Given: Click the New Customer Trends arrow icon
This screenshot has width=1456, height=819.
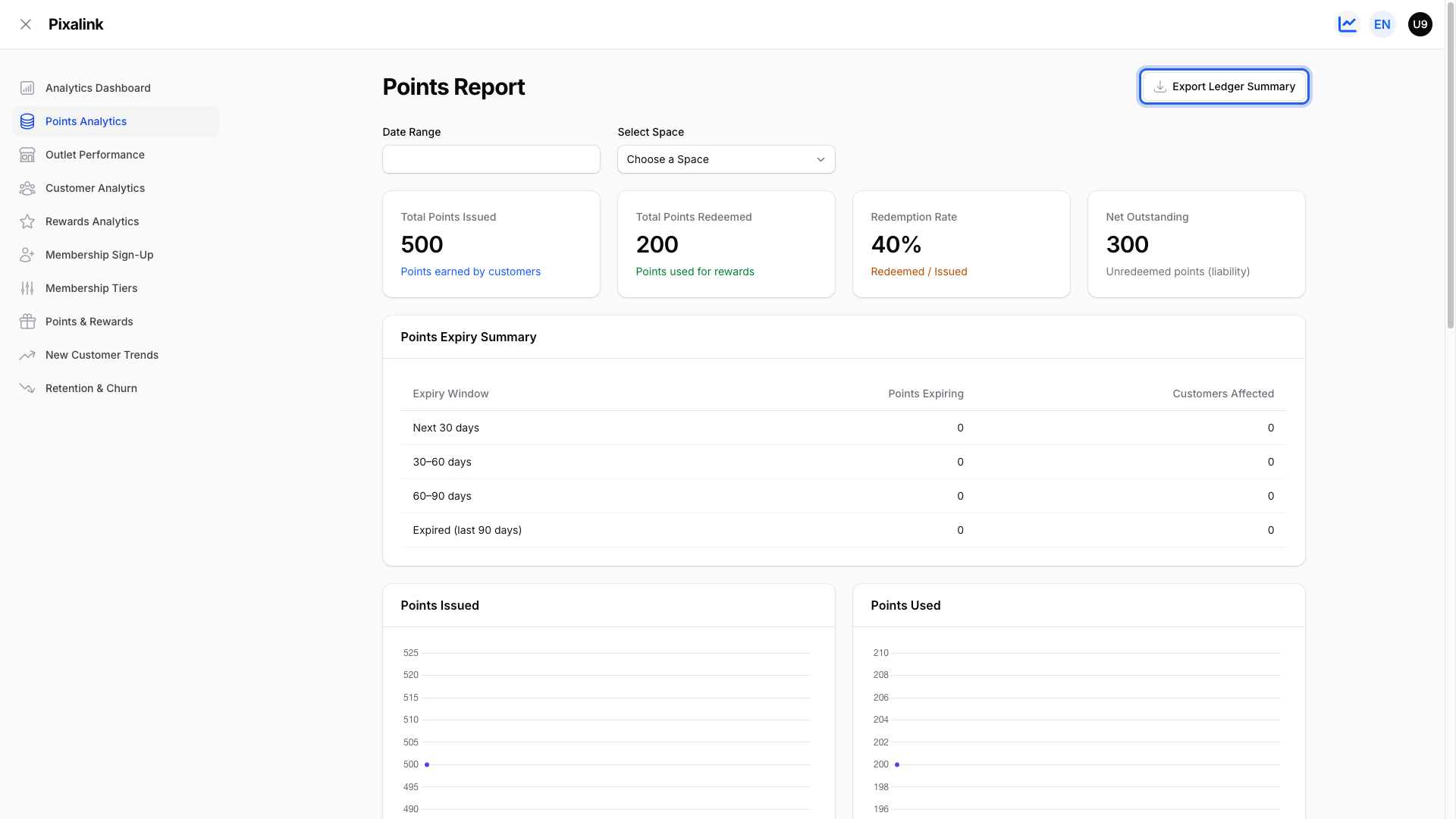Looking at the screenshot, I should click(x=27, y=355).
